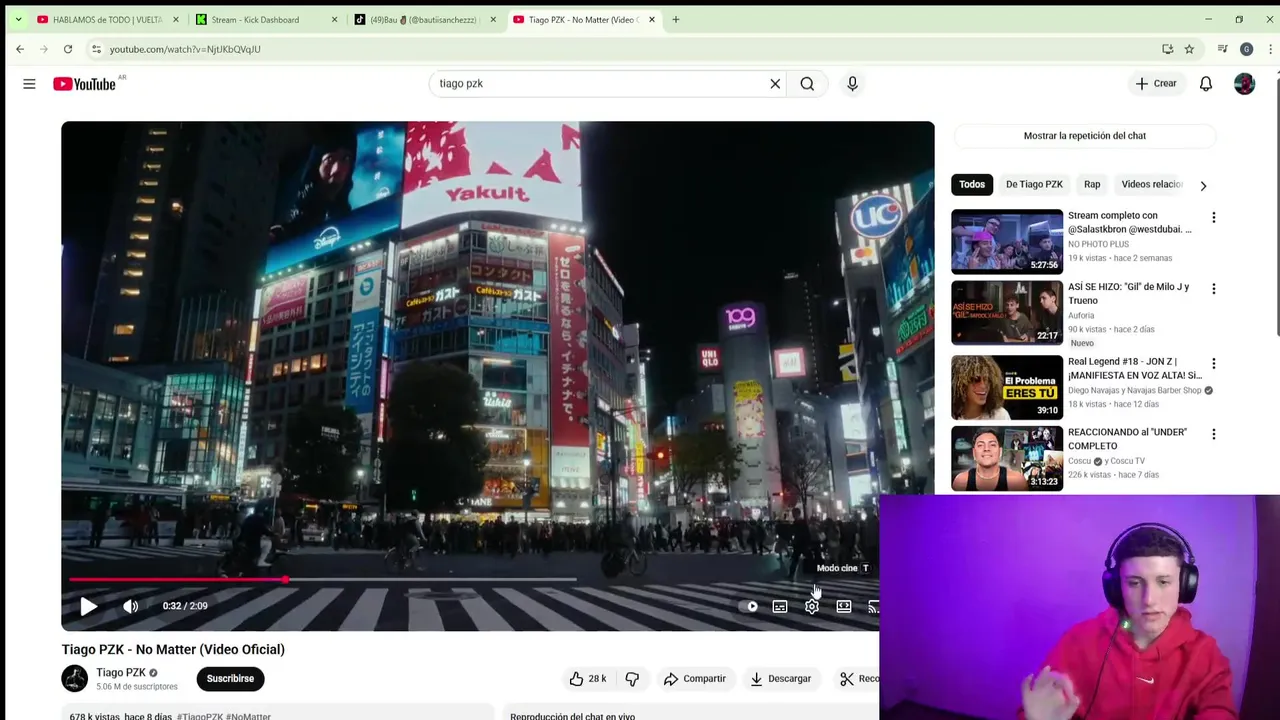The height and width of the screenshot is (720, 1280).
Task: Open a new browser tab with plus
Action: click(x=675, y=20)
